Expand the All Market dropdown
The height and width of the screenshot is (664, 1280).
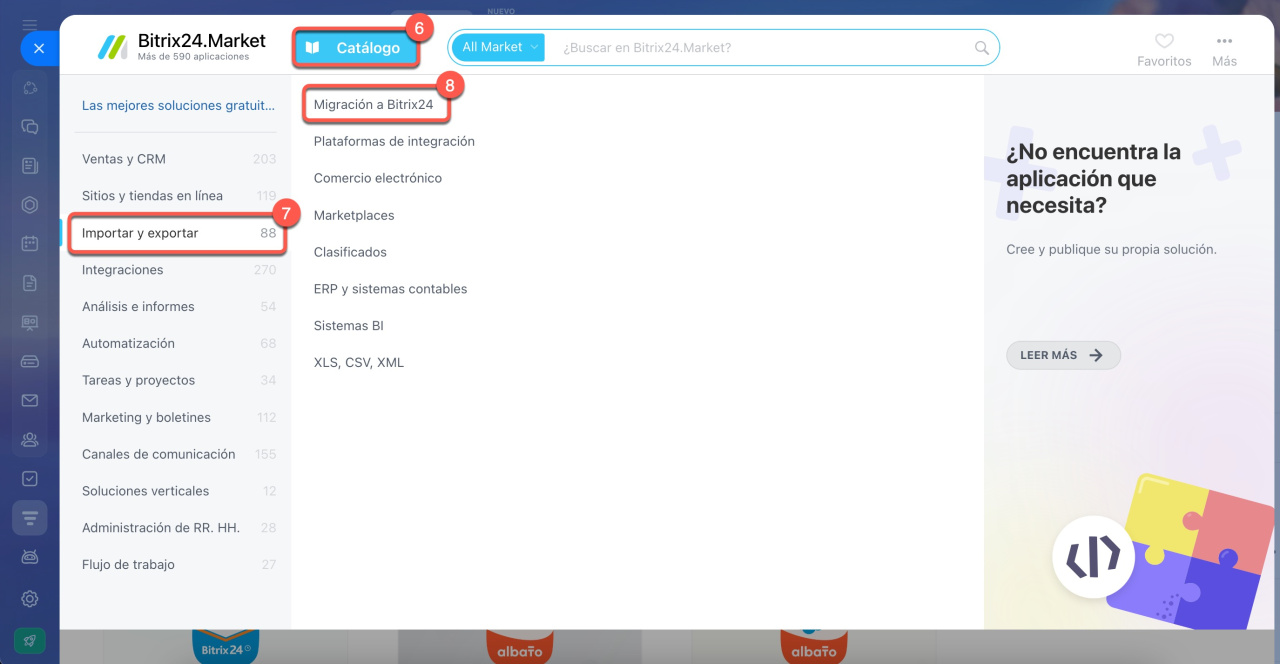coord(499,47)
